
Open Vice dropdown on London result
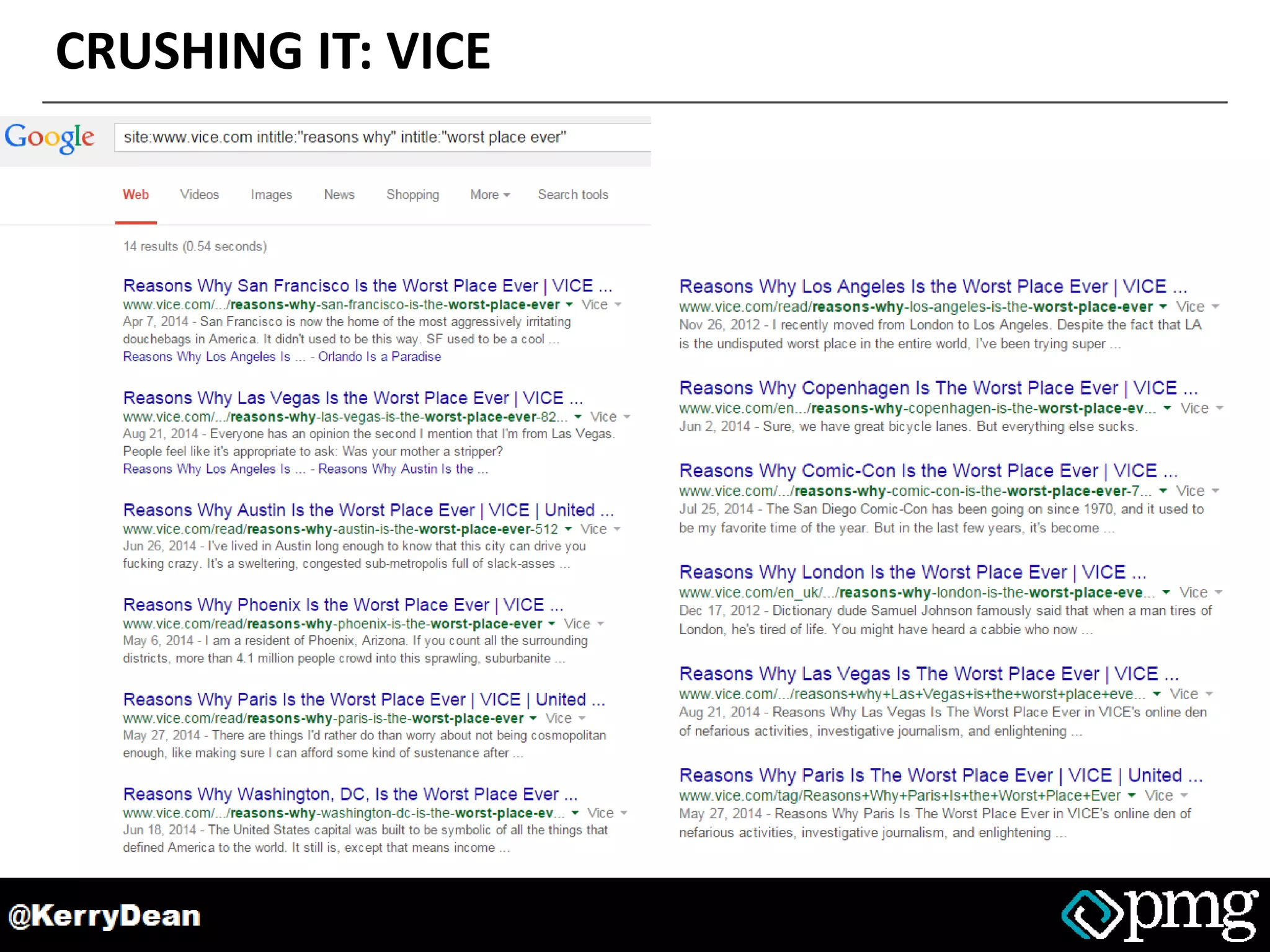1201,593
